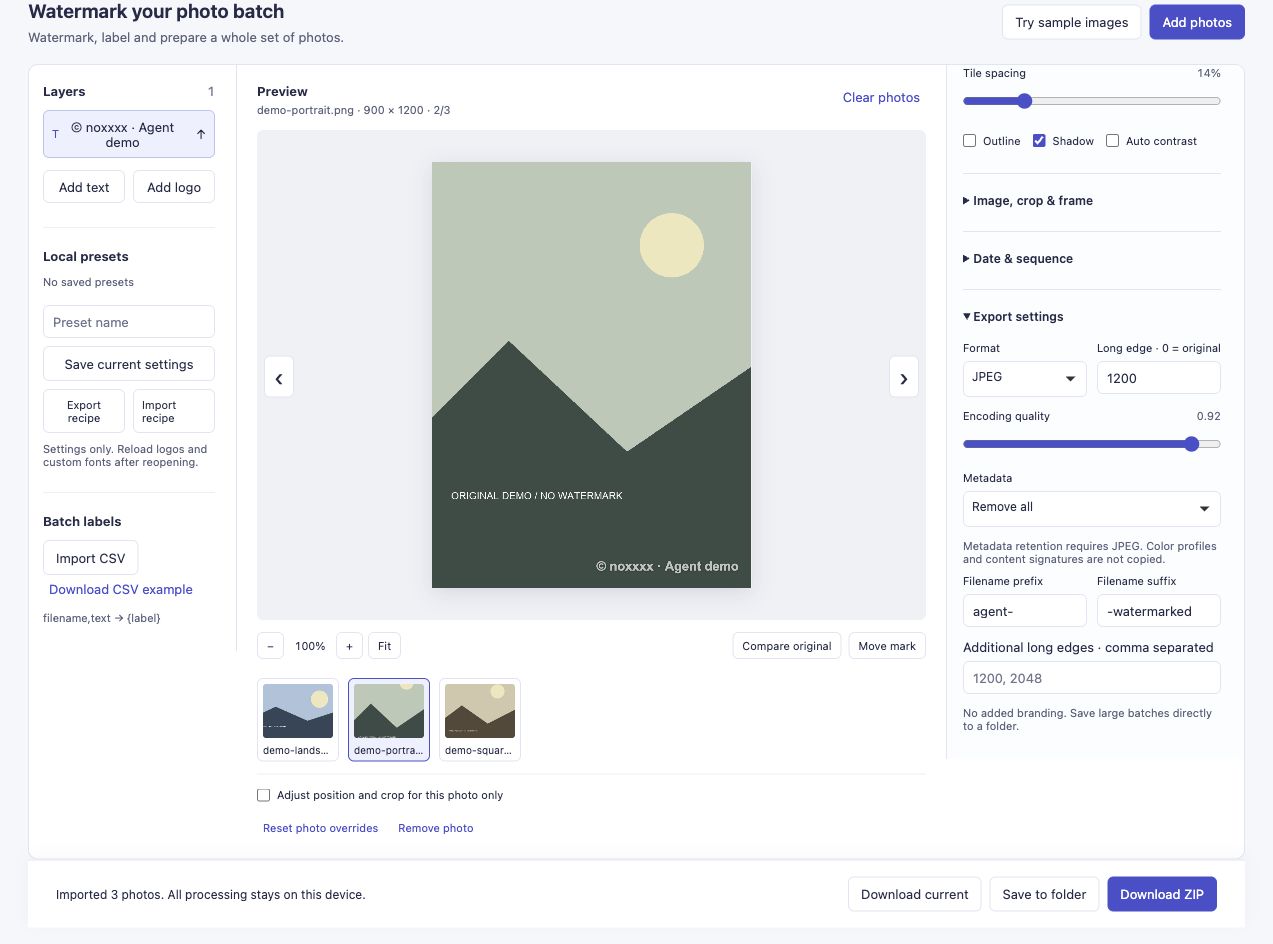
Task: Click the Move mark button
Action: (x=887, y=646)
